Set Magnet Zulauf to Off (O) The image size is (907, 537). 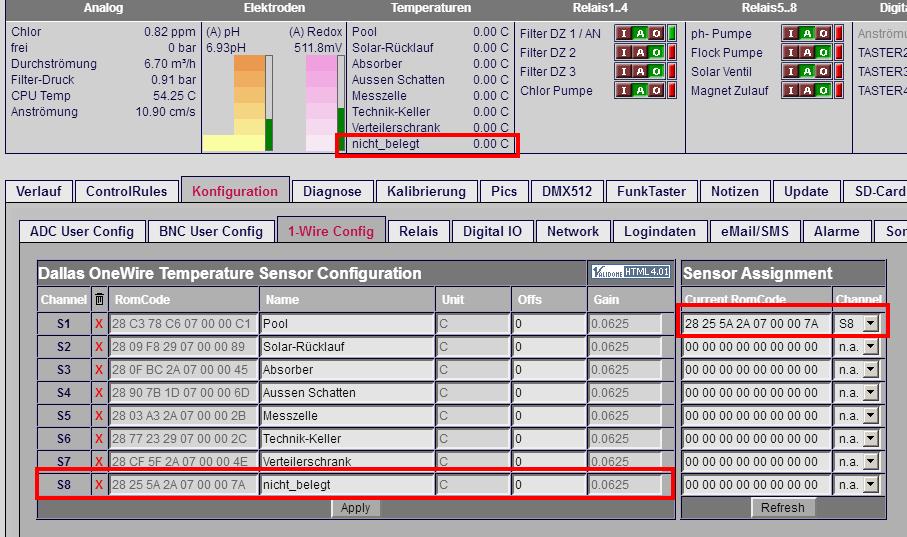tap(823, 90)
